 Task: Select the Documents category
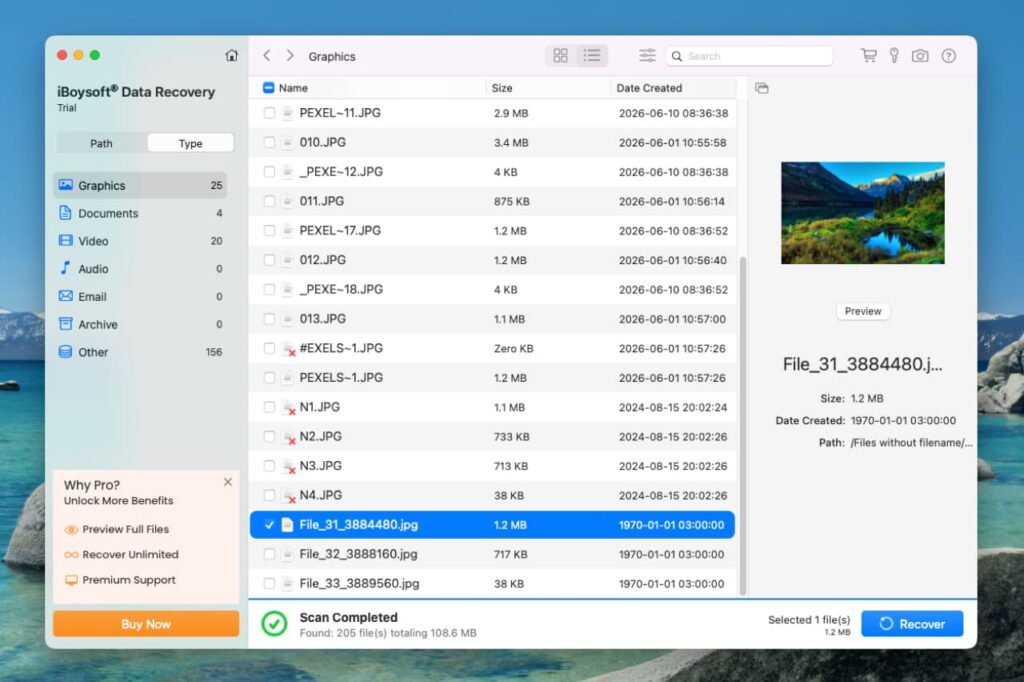[x=140, y=213]
